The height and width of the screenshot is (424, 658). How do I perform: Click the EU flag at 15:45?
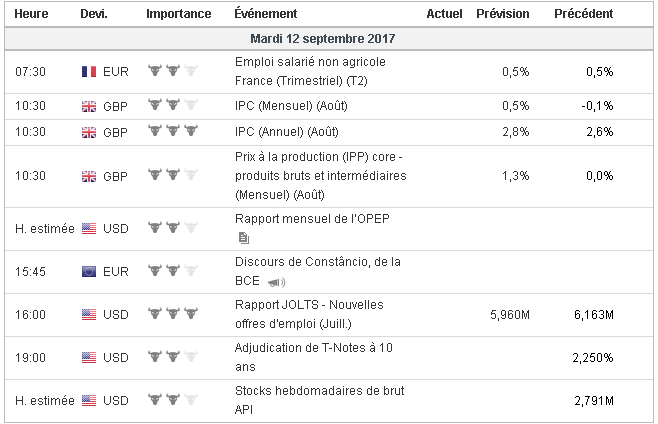coord(88,270)
